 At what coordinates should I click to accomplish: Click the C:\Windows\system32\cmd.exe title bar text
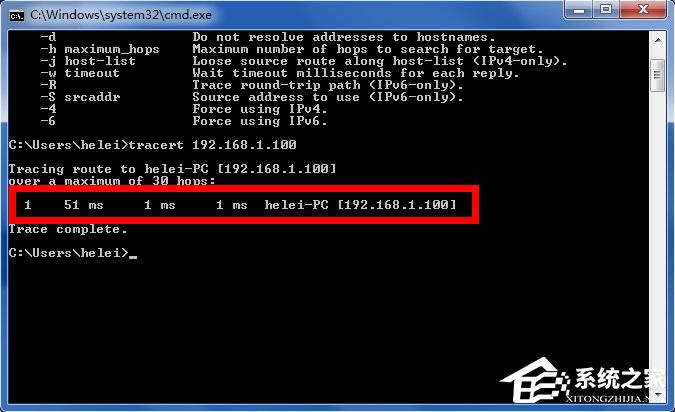(121, 15)
